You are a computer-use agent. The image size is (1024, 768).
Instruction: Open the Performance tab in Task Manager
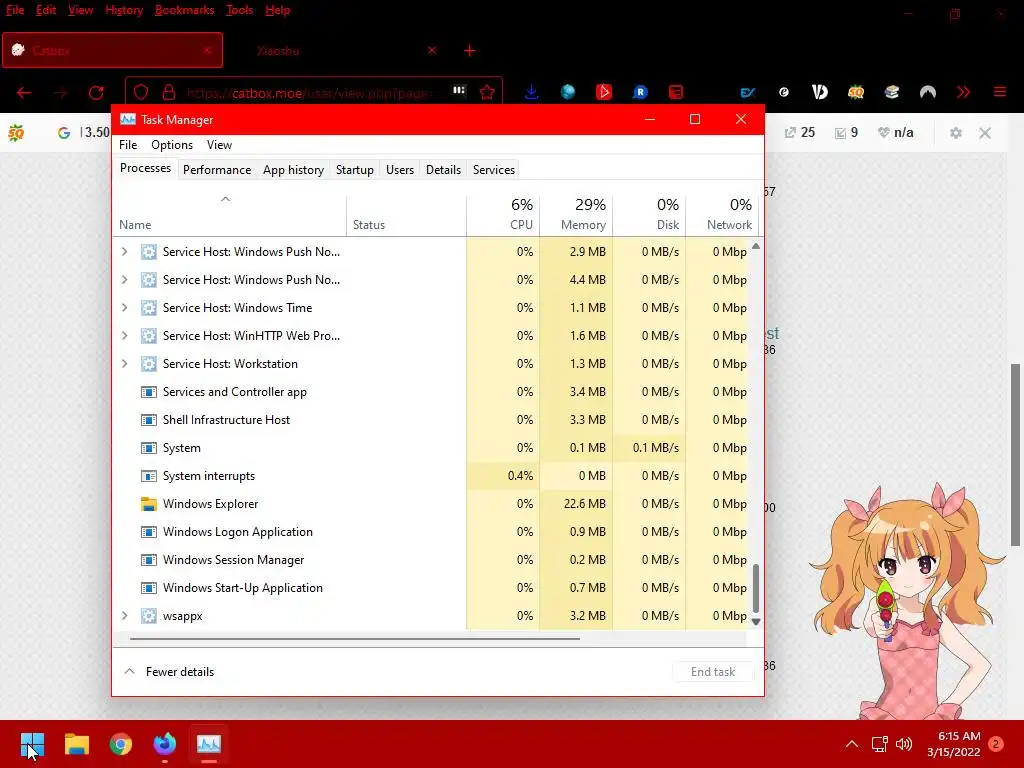[x=217, y=170]
